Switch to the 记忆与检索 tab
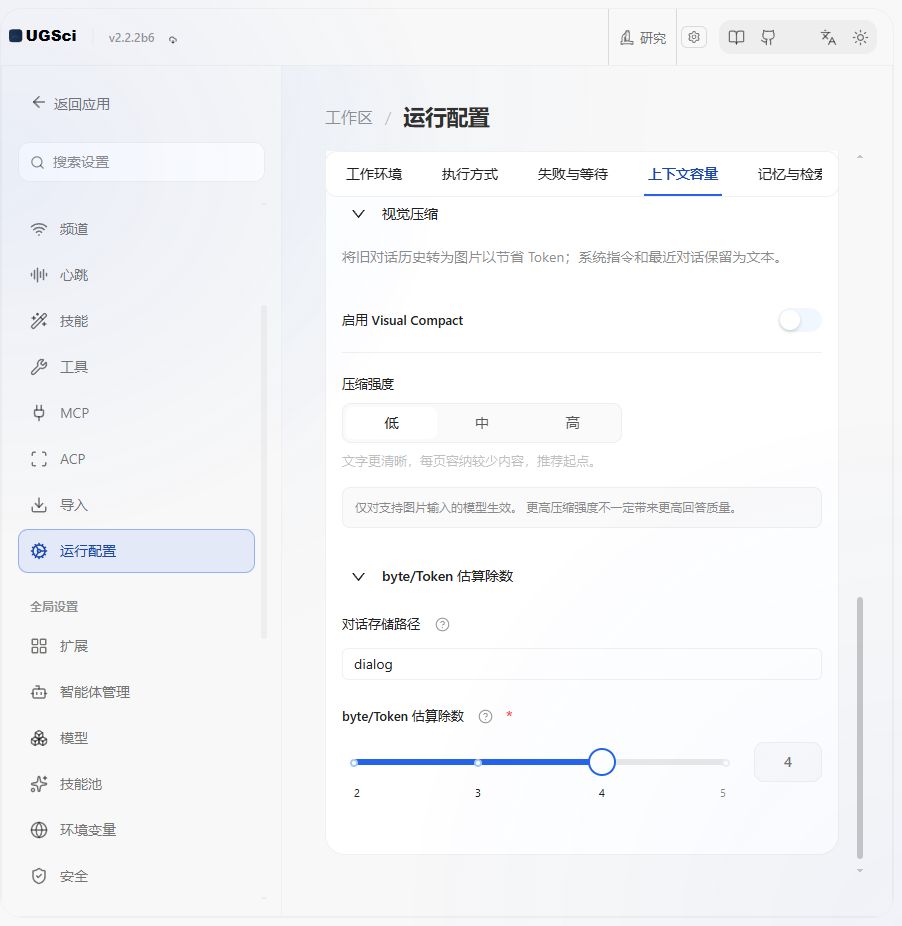 coord(790,174)
